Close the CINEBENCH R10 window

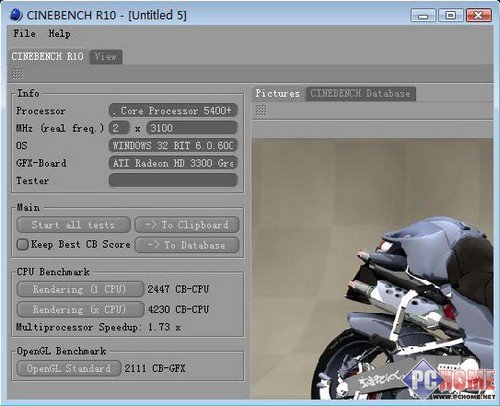coord(478,15)
